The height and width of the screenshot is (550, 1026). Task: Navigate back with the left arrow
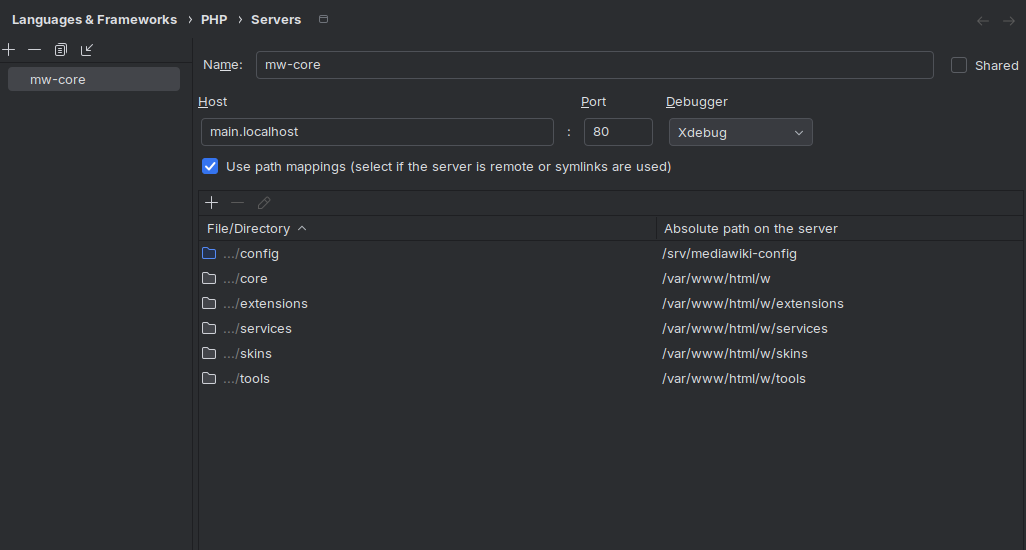click(x=983, y=20)
